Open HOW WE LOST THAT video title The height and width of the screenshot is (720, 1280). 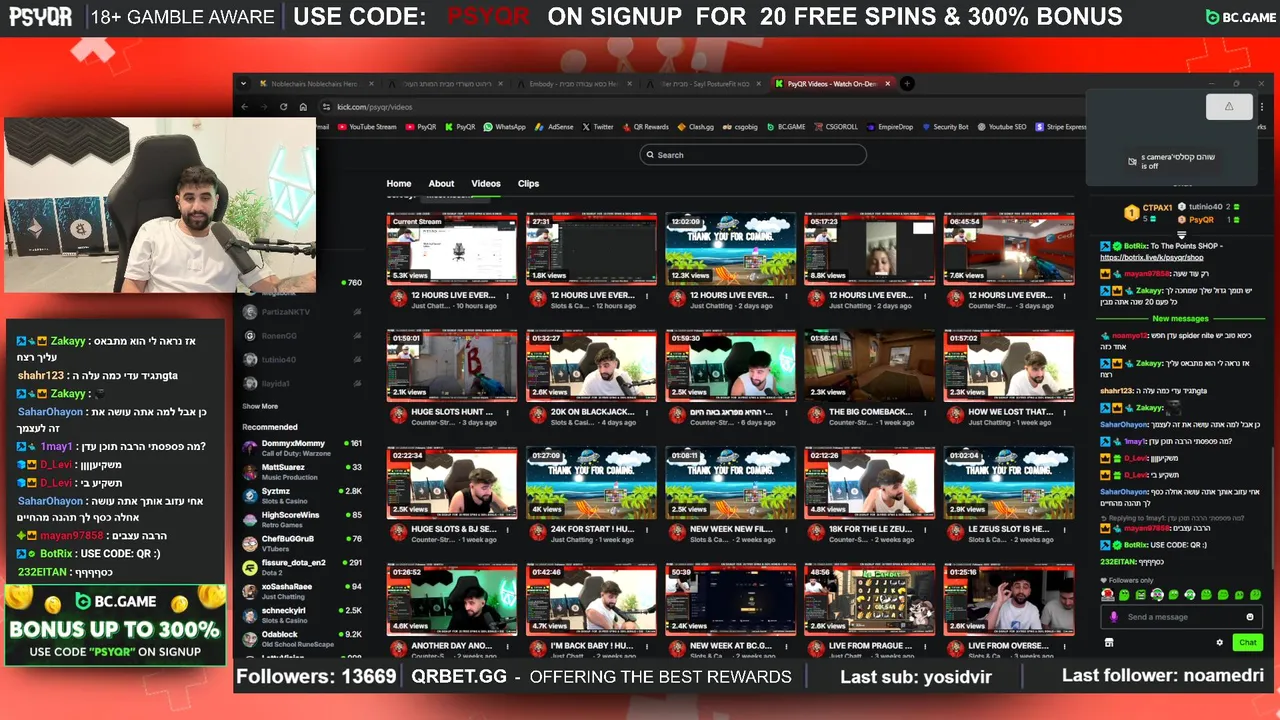[x=1009, y=411]
